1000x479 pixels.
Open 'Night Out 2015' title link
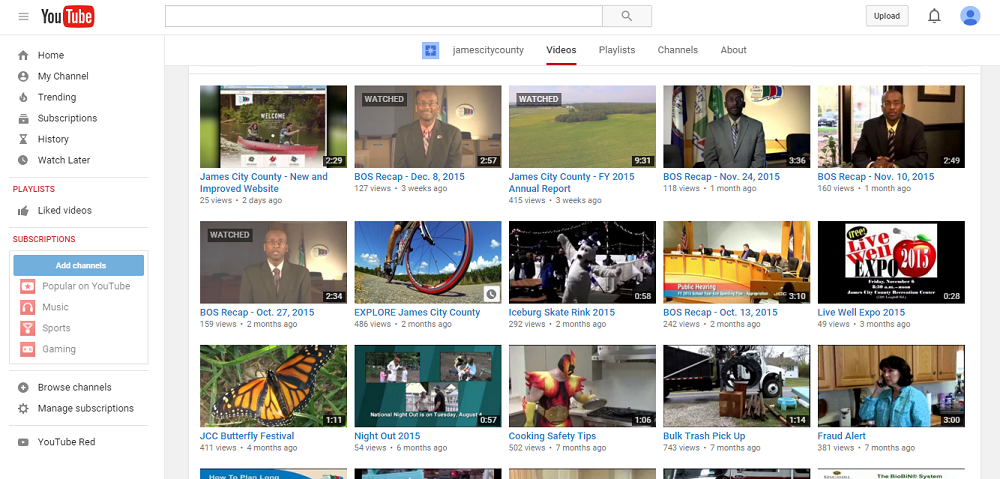387,436
